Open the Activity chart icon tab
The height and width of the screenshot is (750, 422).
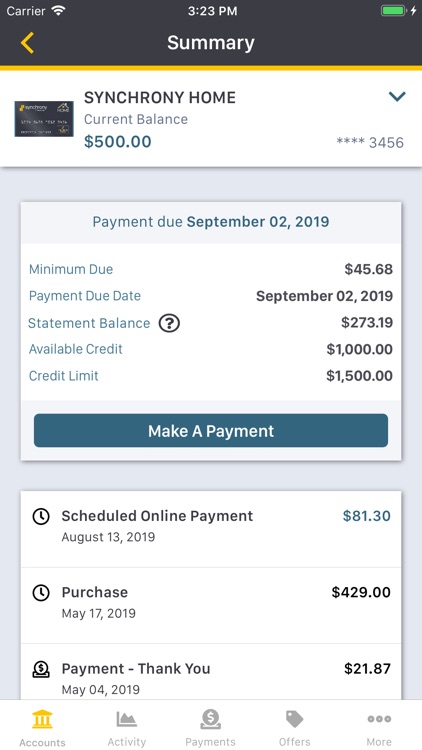[x=126, y=728]
